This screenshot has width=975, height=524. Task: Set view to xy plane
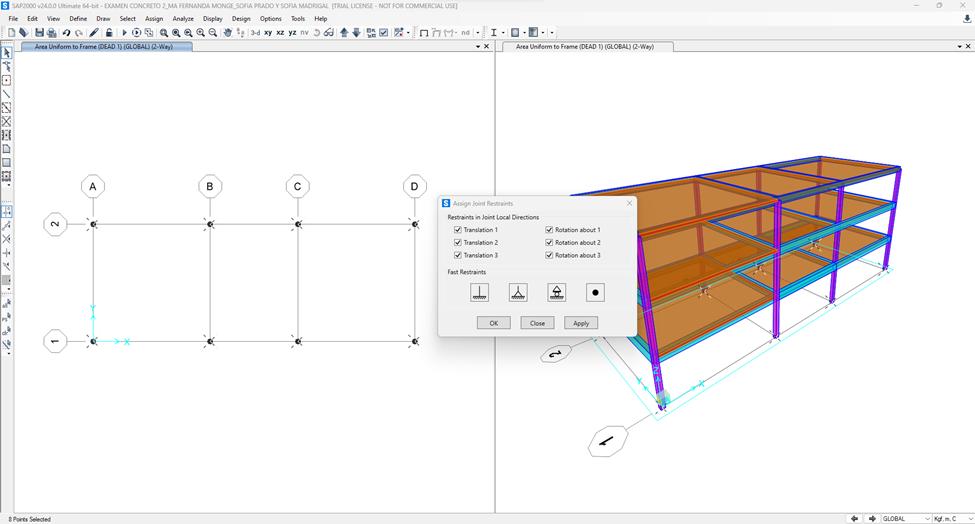pos(268,32)
